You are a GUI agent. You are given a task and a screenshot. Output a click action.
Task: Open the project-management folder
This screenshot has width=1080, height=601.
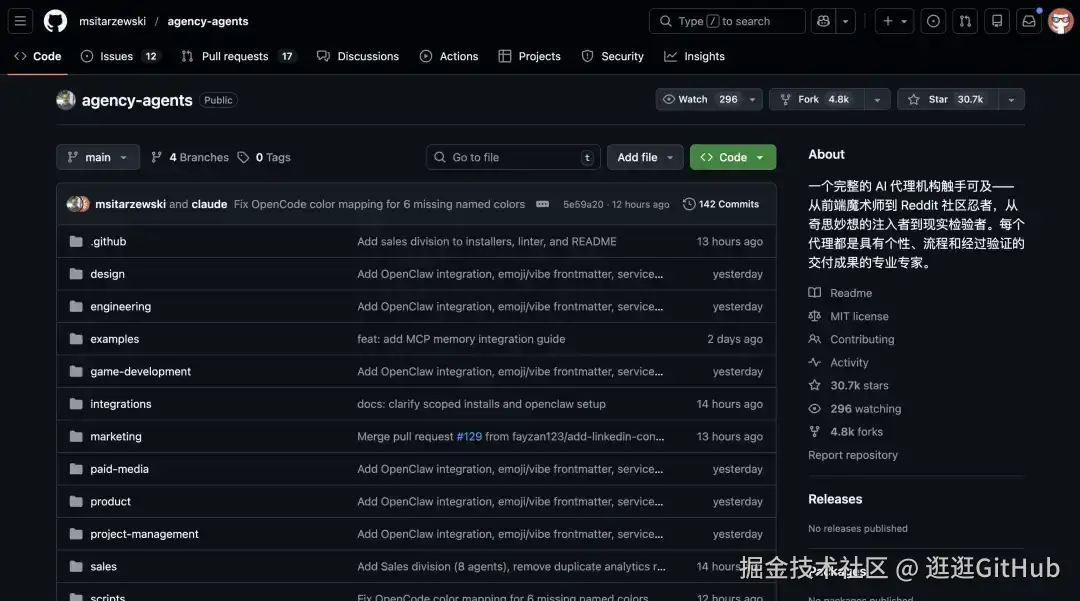pos(144,534)
